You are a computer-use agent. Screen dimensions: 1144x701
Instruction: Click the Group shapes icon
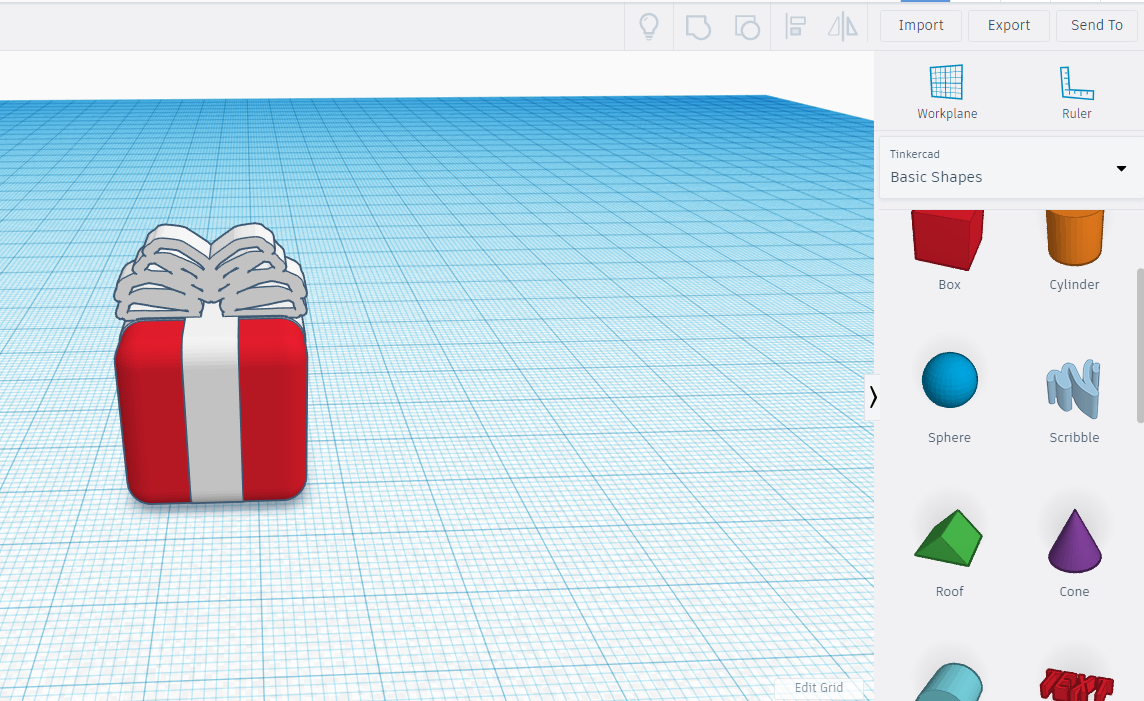tap(698, 27)
